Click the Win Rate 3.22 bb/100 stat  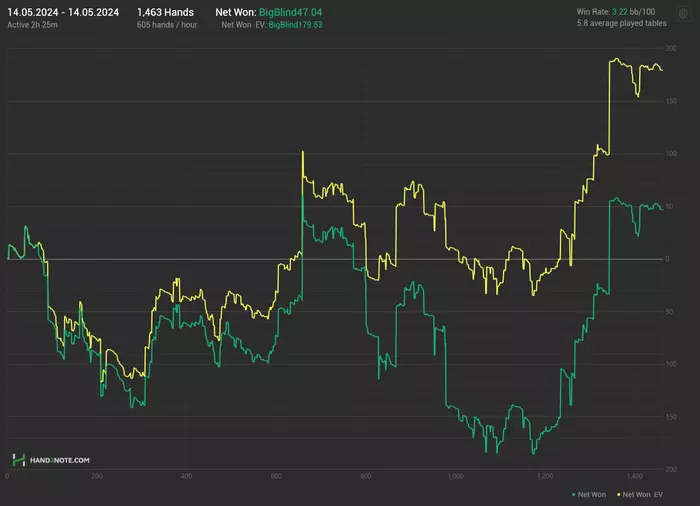(622, 12)
